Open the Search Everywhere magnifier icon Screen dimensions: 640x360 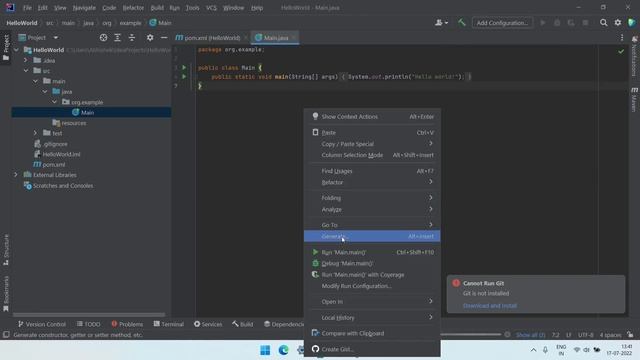click(603, 23)
